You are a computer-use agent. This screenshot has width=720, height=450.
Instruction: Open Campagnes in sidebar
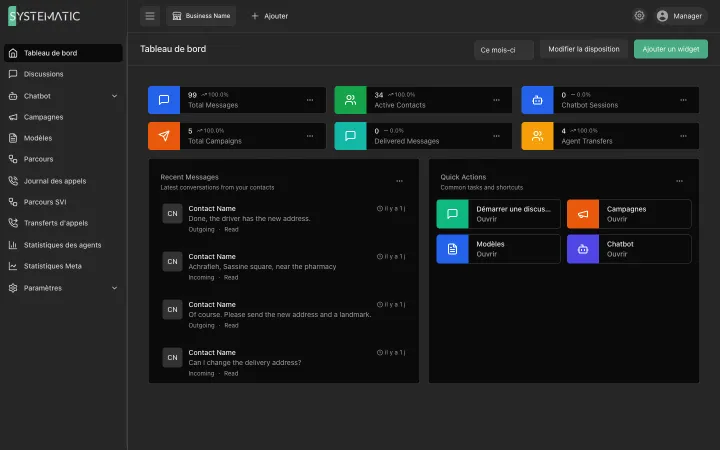(63, 117)
